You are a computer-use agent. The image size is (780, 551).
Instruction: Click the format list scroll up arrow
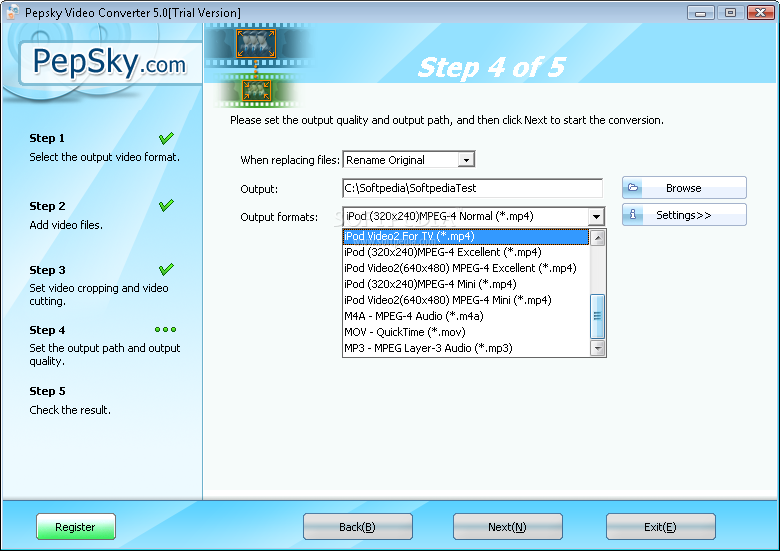click(597, 238)
